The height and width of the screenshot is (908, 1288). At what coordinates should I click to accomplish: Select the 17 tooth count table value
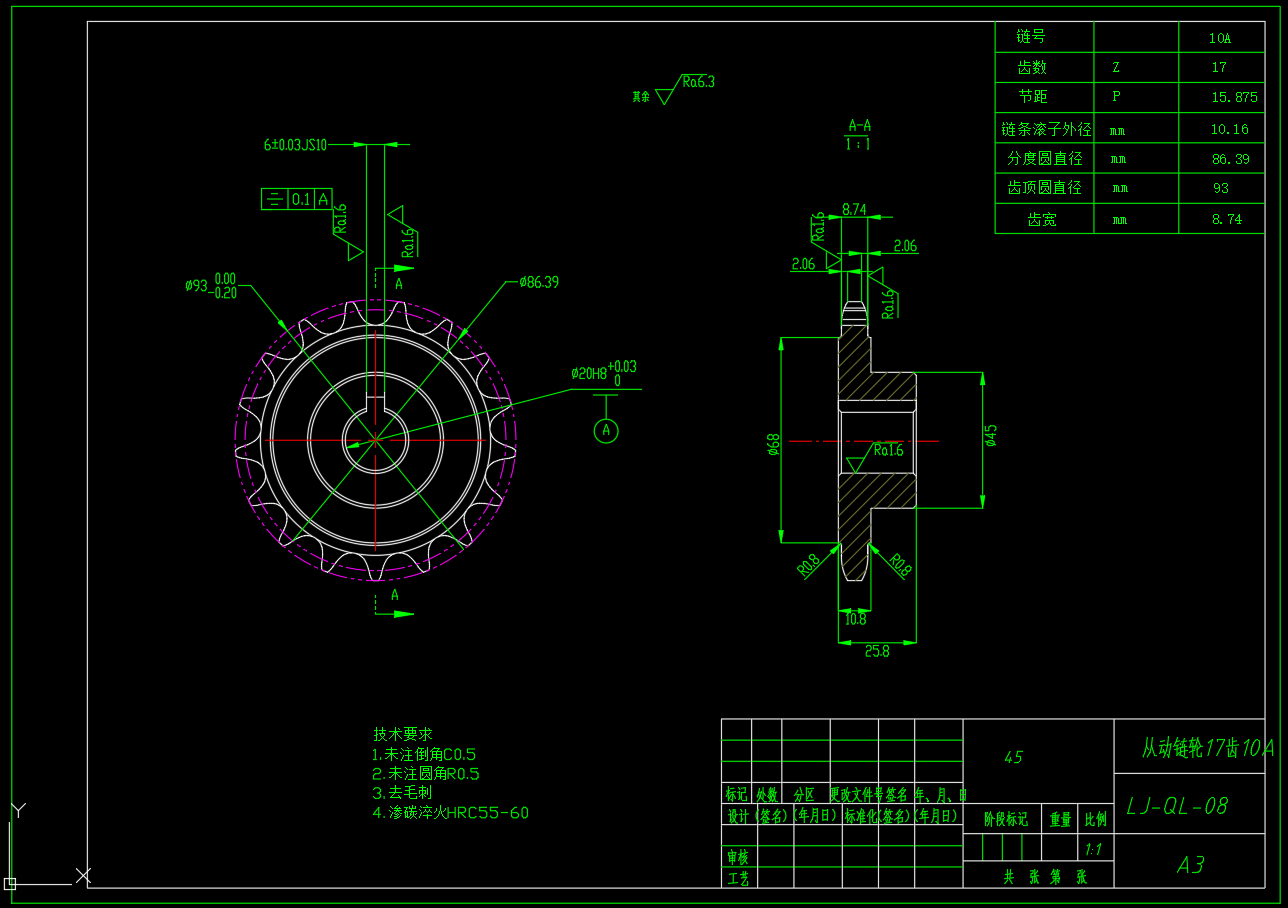pos(1220,68)
